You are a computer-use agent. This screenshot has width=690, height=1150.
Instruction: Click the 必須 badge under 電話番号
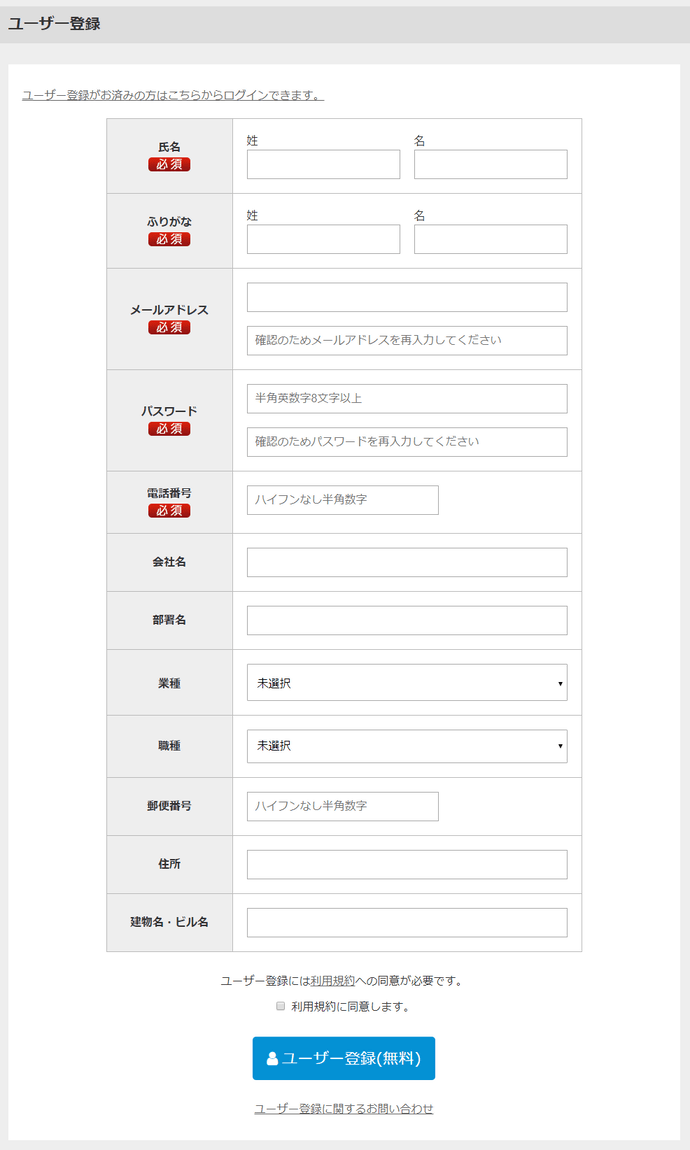click(x=169, y=510)
